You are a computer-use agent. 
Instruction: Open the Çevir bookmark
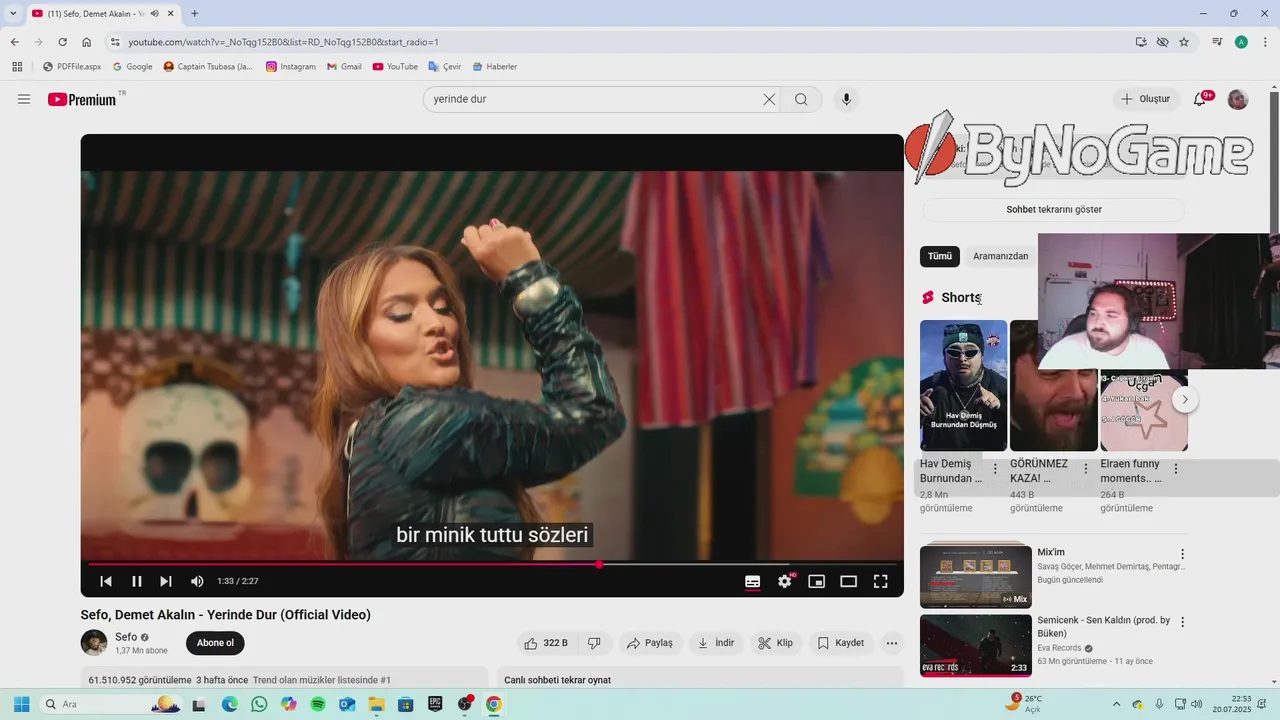[445, 67]
